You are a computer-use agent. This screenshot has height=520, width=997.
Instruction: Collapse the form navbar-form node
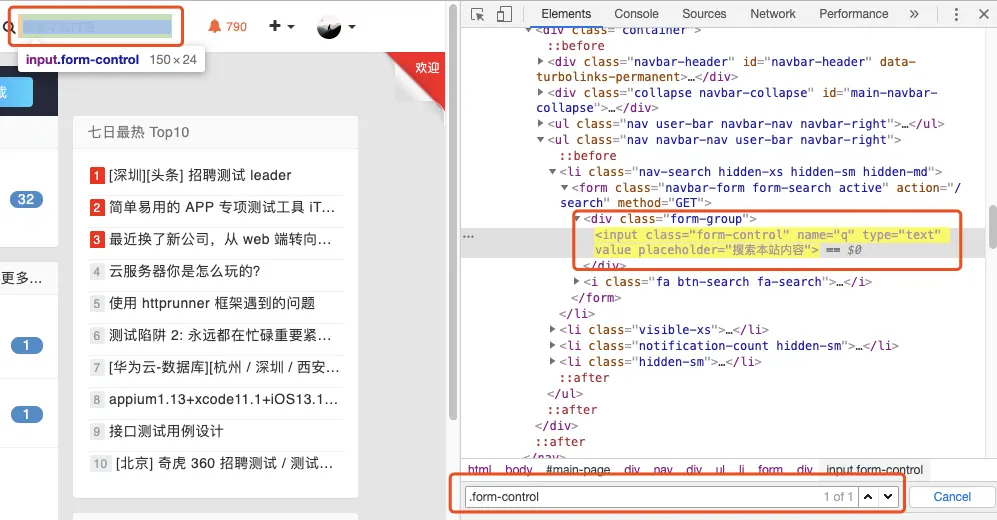pyautogui.click(x=564, y=188)
